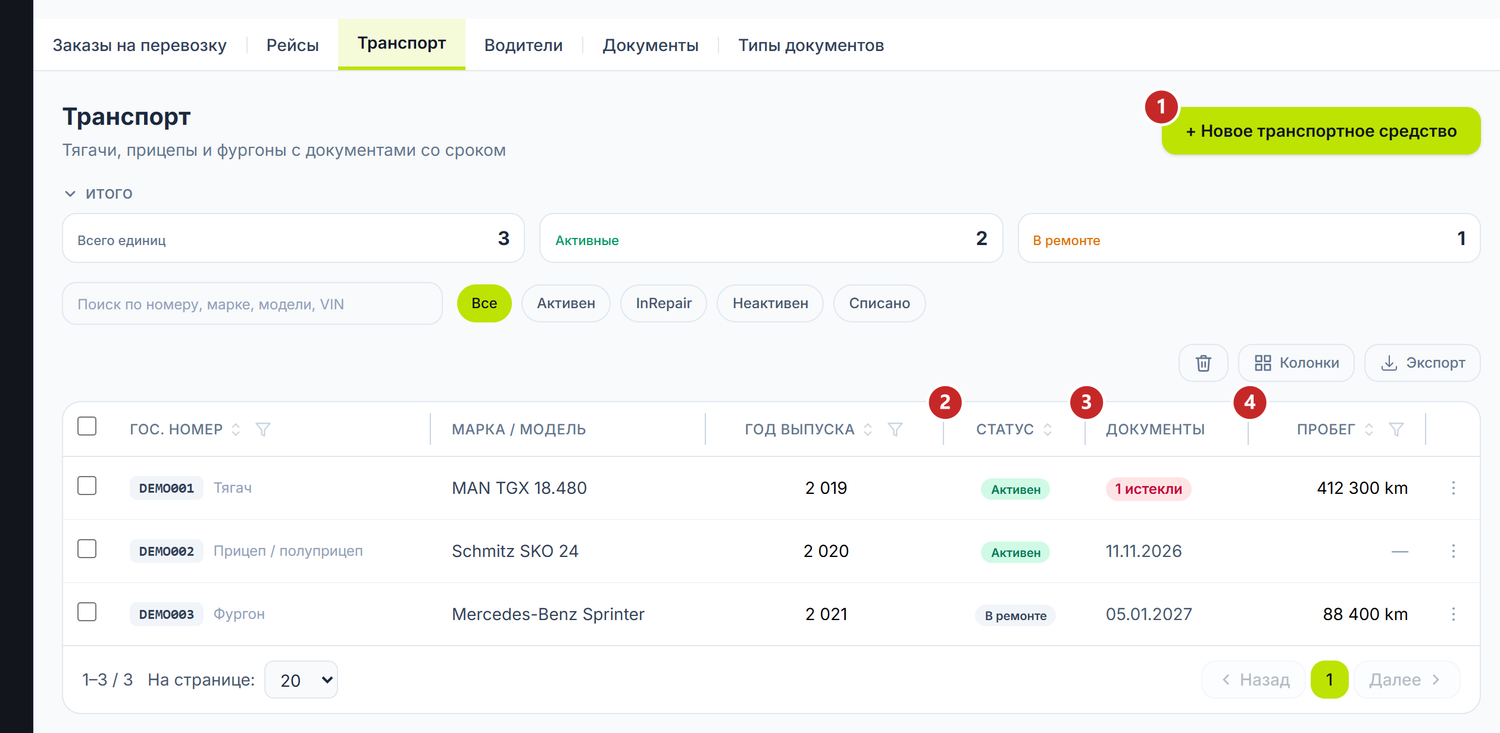The image size is (1500, 733).
Task: Click the 412 300 km mileage value
Action: [1362, 488]
